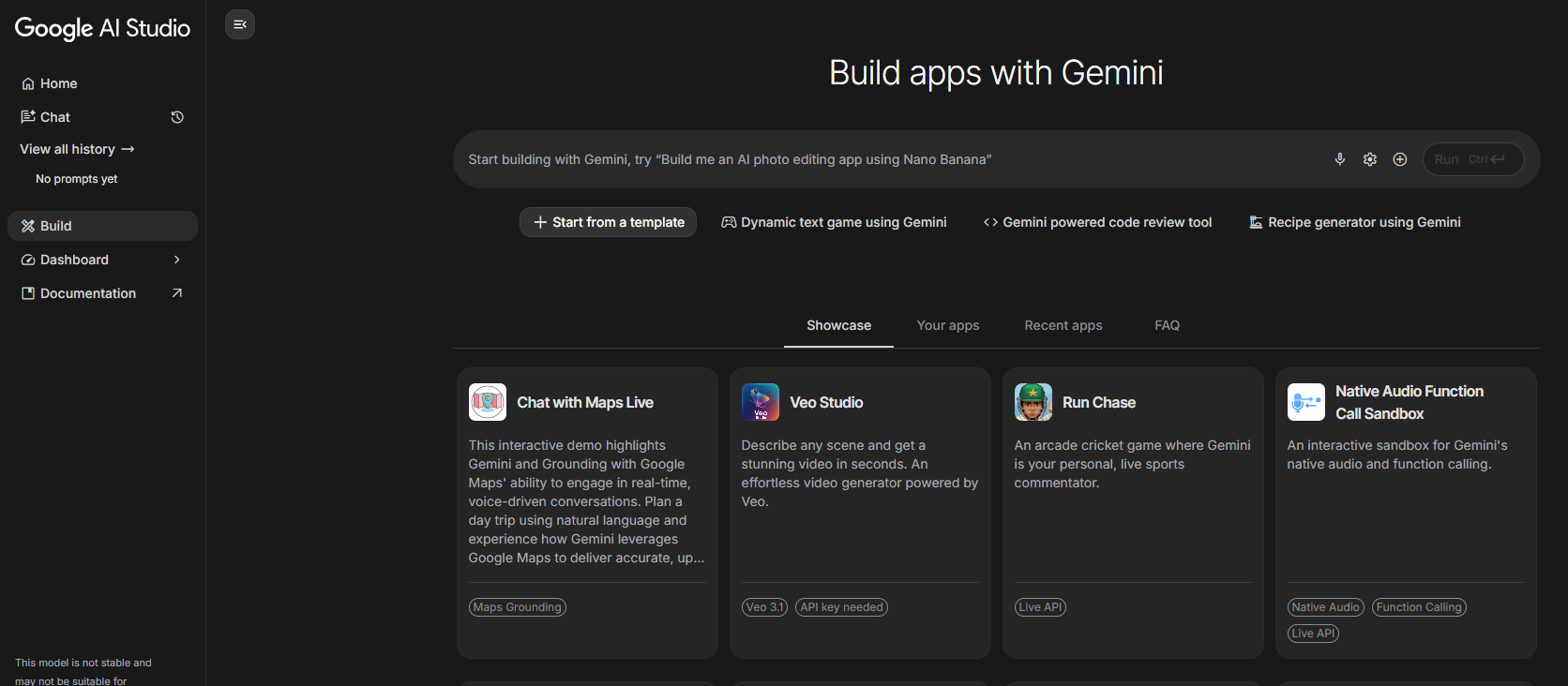
Task: Click the model not stable notice text
Action: pyautogui.click(x=83, y=671)
